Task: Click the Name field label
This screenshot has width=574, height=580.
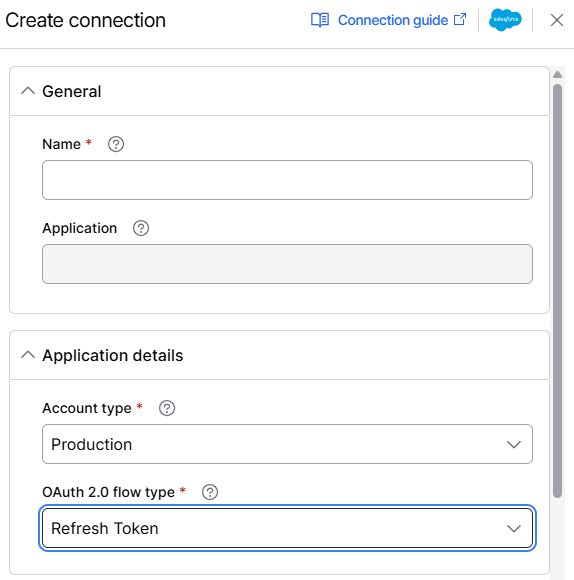Action: click(61, 144)
